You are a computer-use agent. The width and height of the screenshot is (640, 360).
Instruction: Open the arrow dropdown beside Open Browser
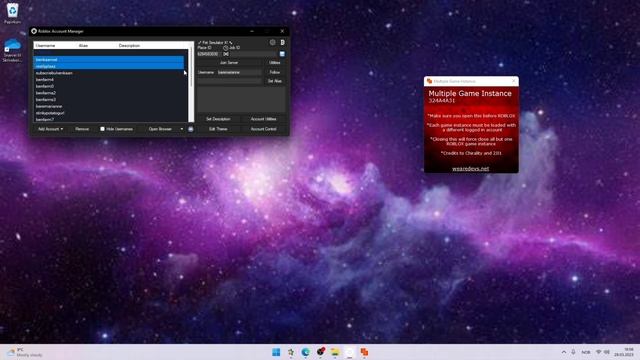click(x=182, y=129)
